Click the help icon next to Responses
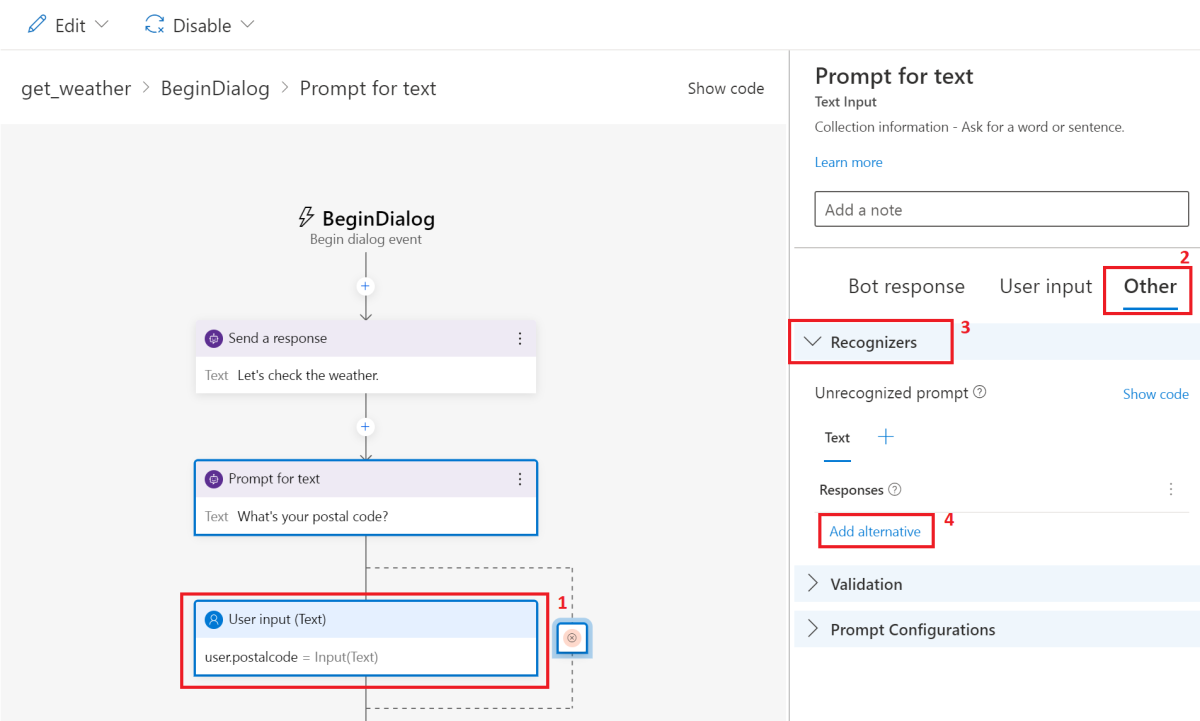Screen dimensions: 1200x721 click(x=895, y=490)
